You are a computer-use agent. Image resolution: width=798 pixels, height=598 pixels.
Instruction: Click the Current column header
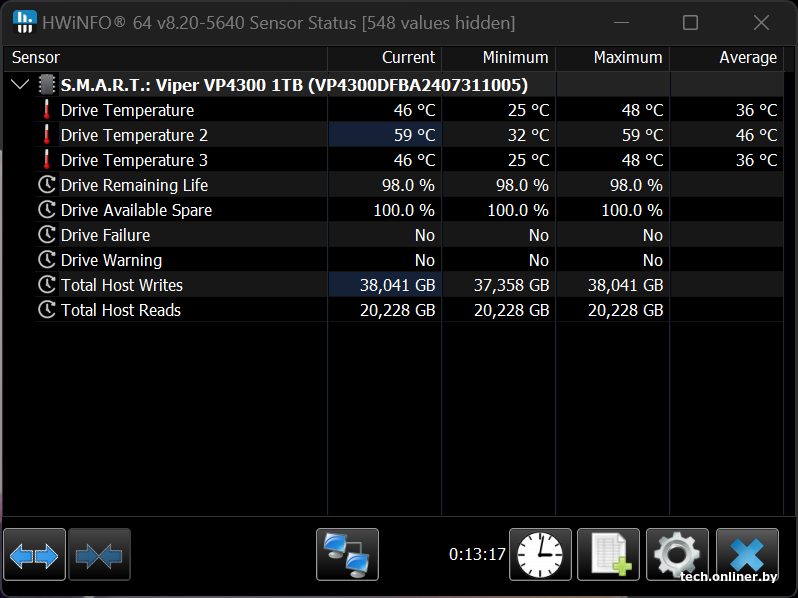click(x=385, y=58)
